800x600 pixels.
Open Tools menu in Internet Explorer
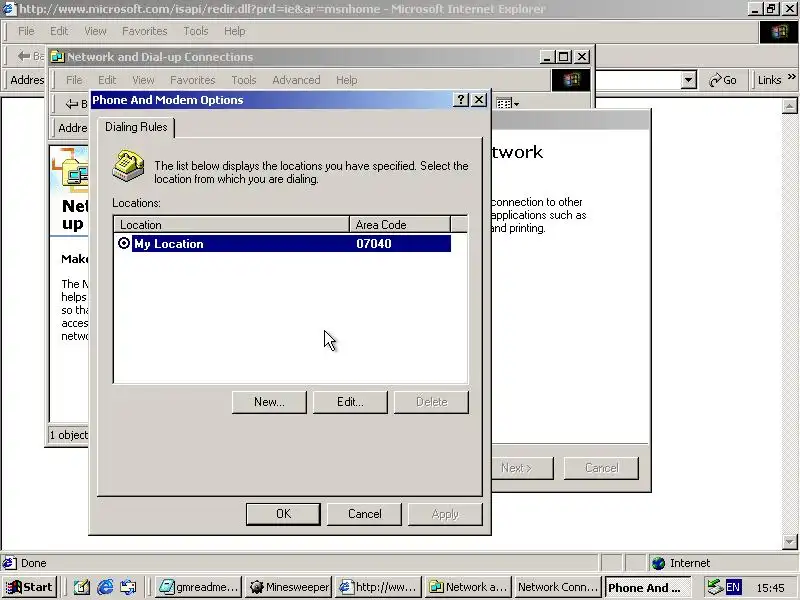196,31
